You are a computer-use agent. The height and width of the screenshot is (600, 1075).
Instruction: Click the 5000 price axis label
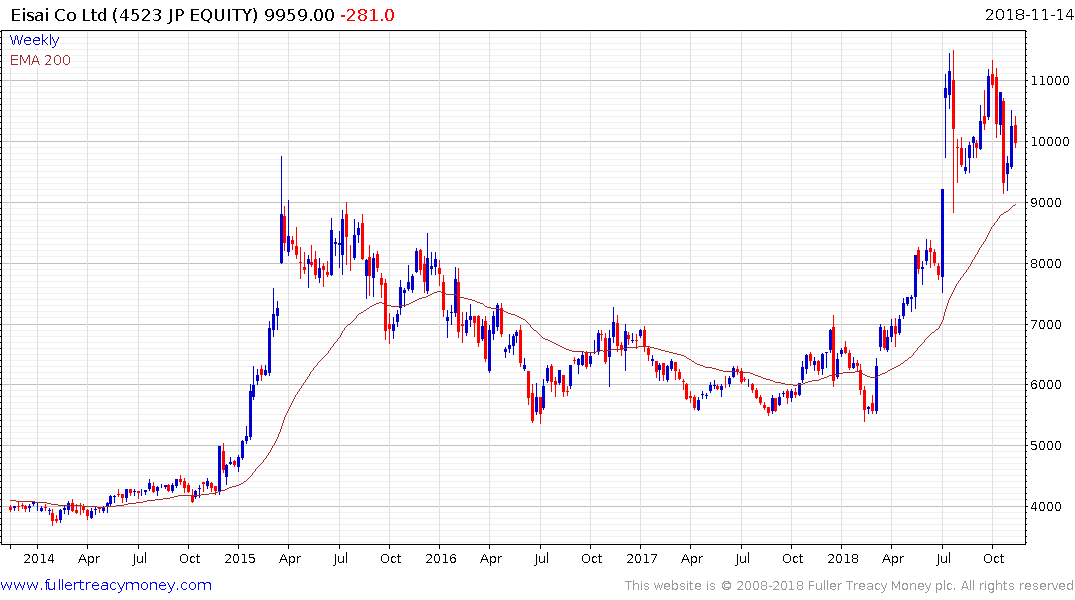1047,446
